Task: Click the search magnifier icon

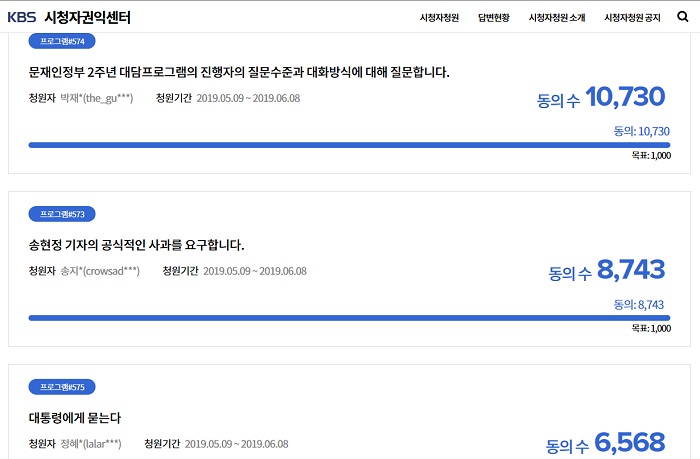Action: tap(682, 17)
